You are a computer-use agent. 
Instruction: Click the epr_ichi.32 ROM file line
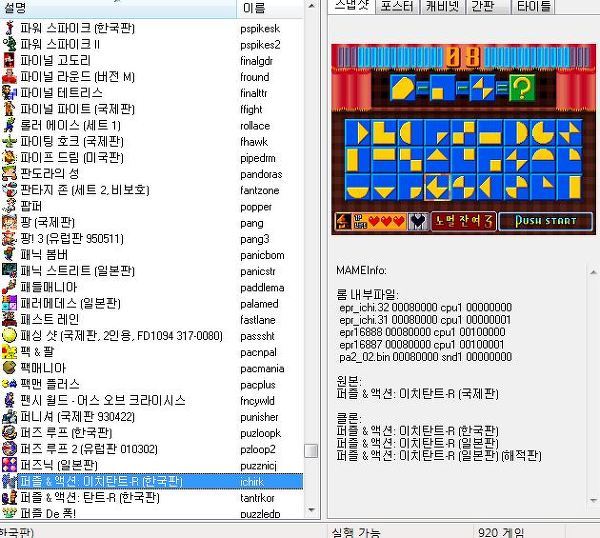425,307
